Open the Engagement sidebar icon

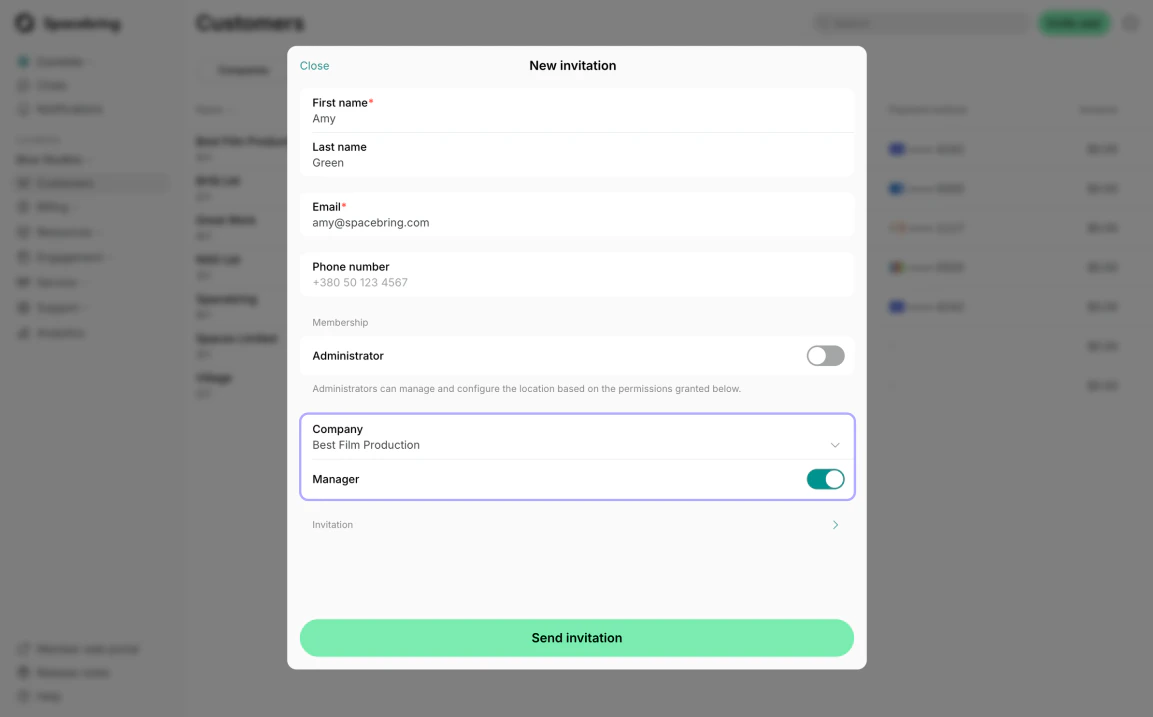tap(24, 257)
